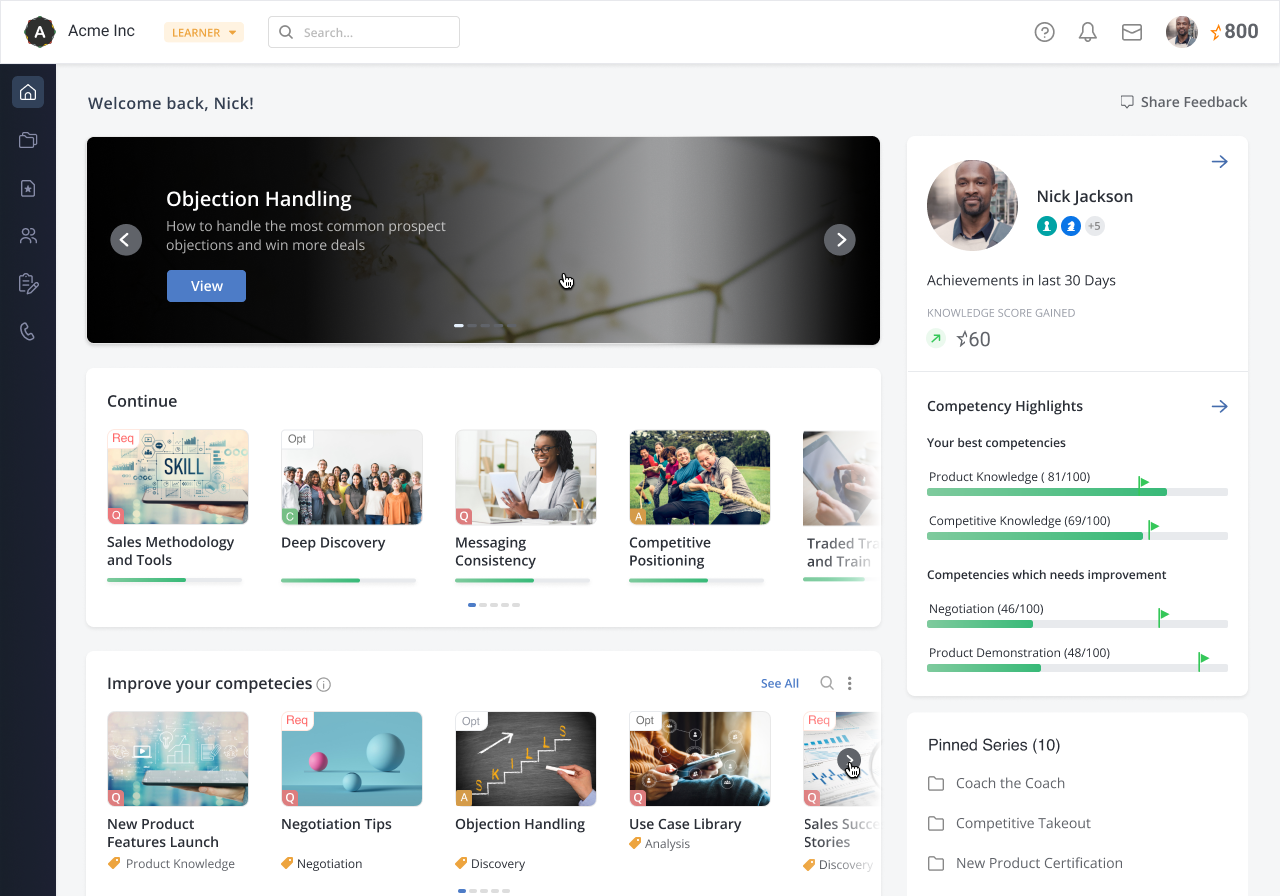Open the Coach the Coach pinned series
Screen dimensions: 1280x896
tap(1010, 783)
